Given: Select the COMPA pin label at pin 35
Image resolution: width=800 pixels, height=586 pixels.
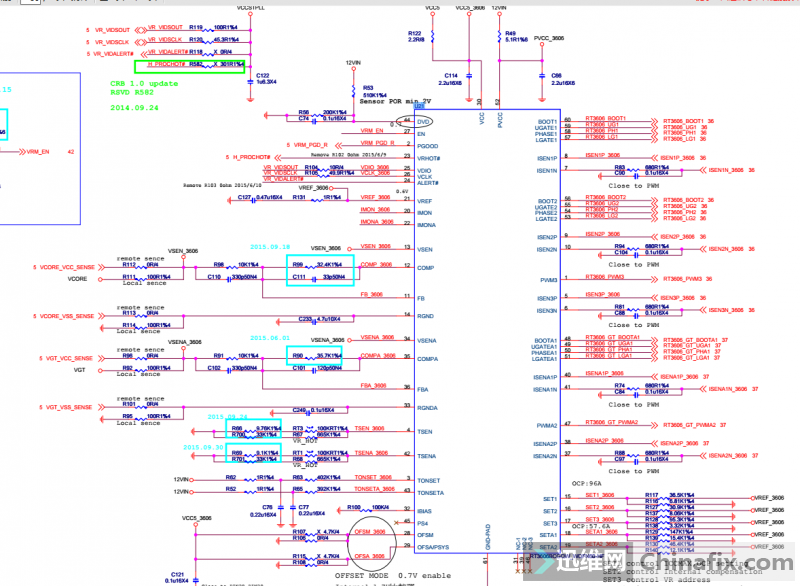Looking at the screenshot, I should pos(427,359).
